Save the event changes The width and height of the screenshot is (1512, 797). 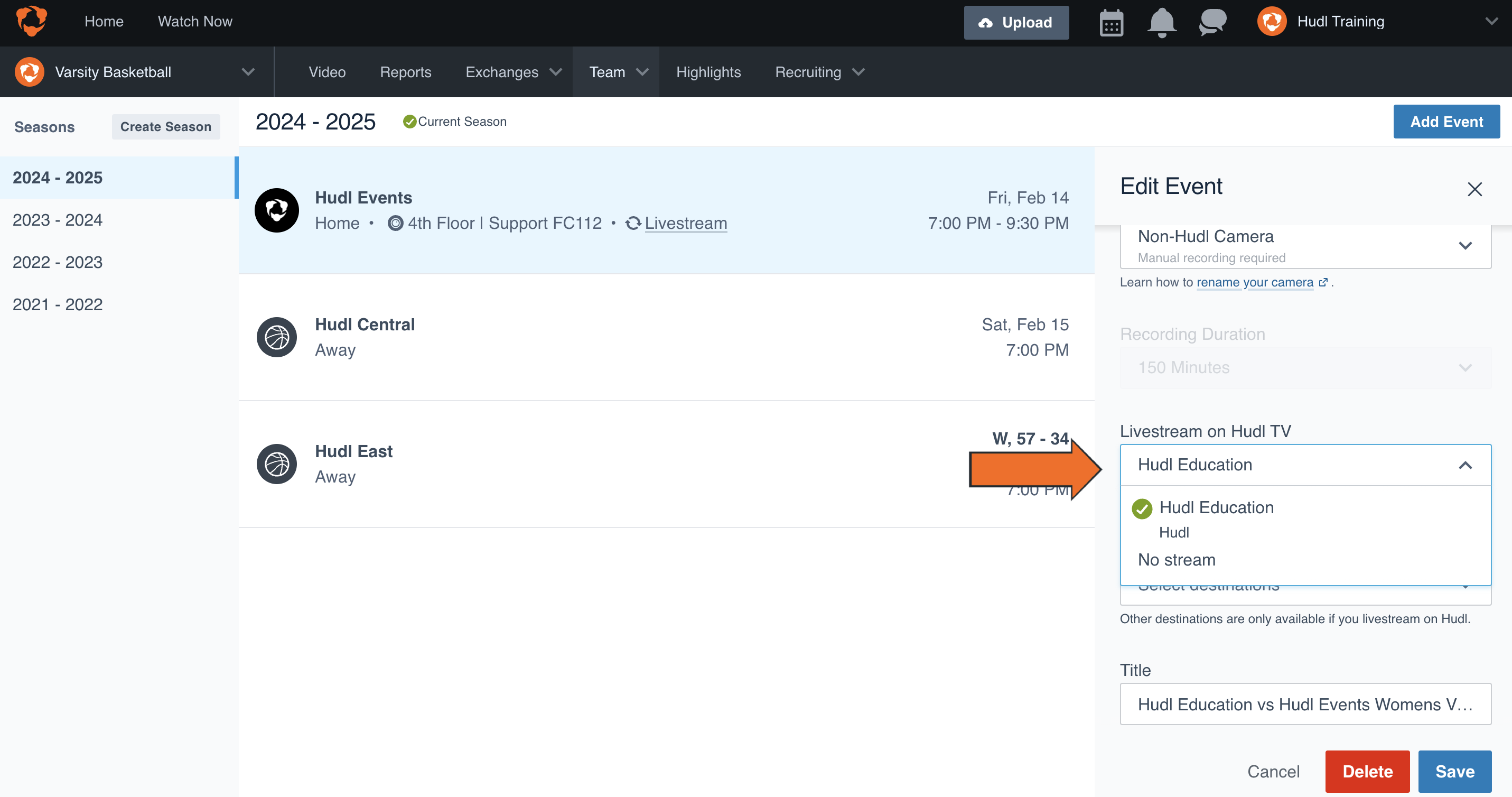1454,771
